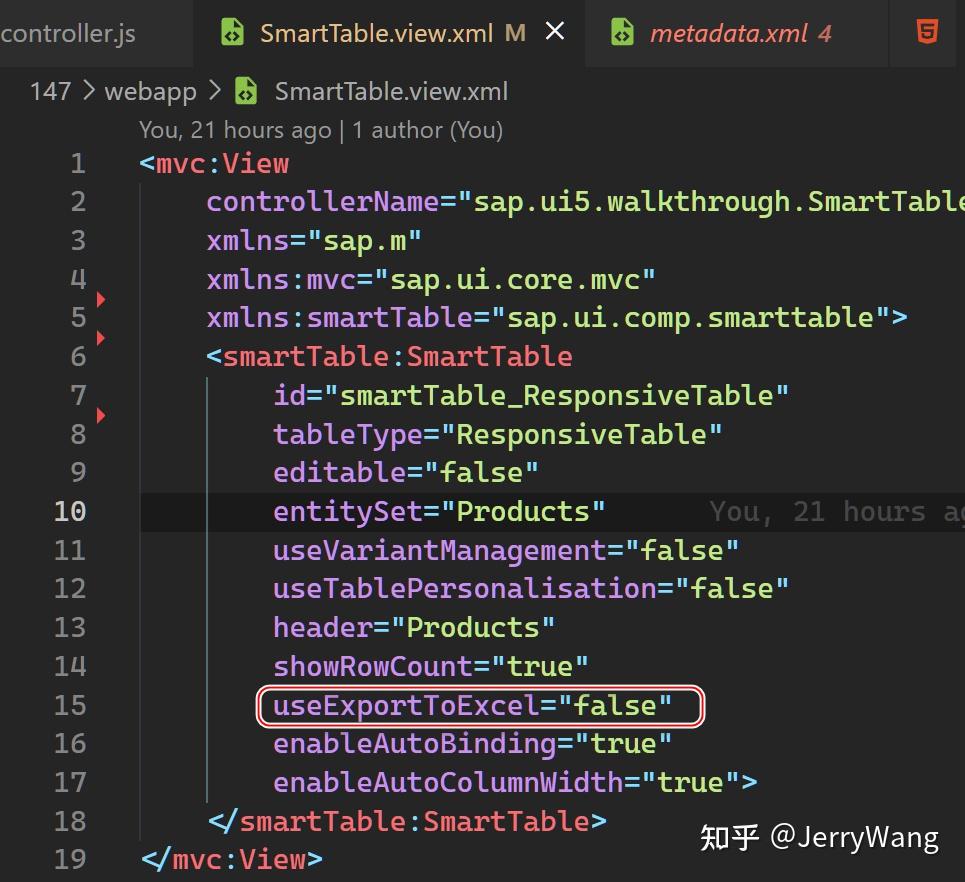Close the SmartTable.view.xml tab with its X icon
Screen dimensions: 965x882
(555, 31)
